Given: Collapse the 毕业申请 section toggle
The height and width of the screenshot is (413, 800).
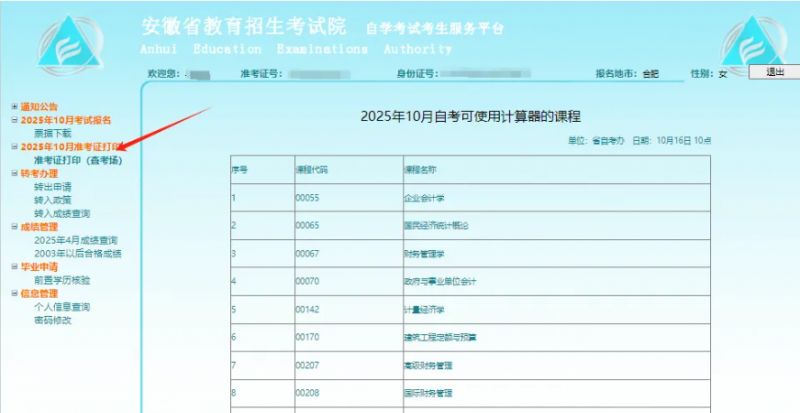Looking at the screenshot, I should click(x=14, y=267).
